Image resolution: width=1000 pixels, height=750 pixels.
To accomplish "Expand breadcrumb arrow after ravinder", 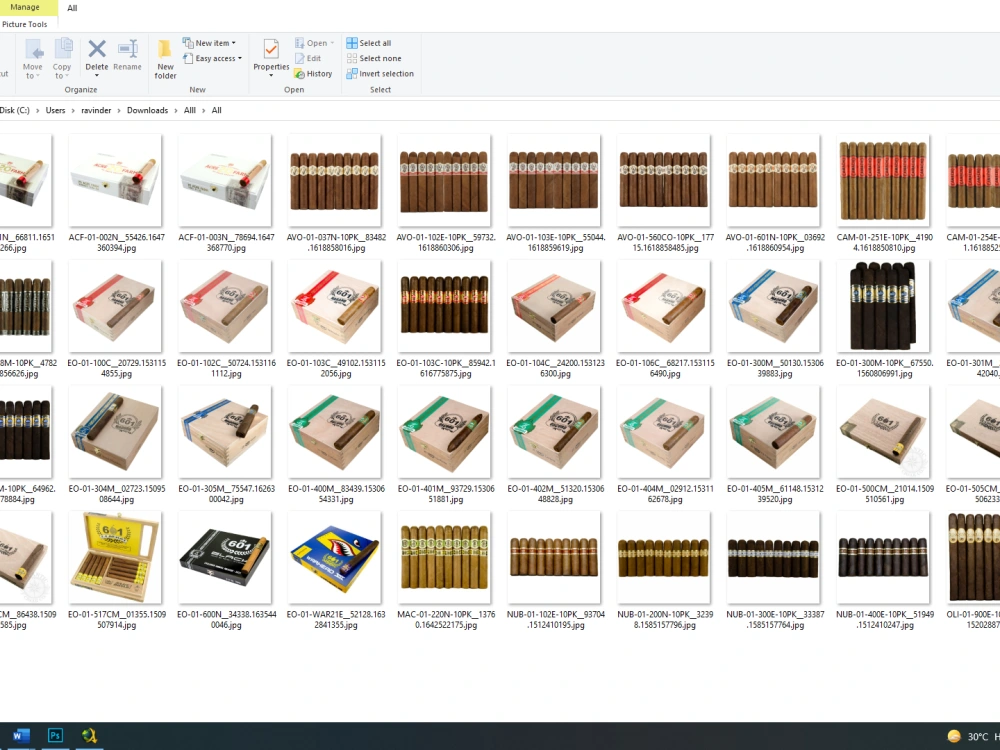I will tap(119, 110).
